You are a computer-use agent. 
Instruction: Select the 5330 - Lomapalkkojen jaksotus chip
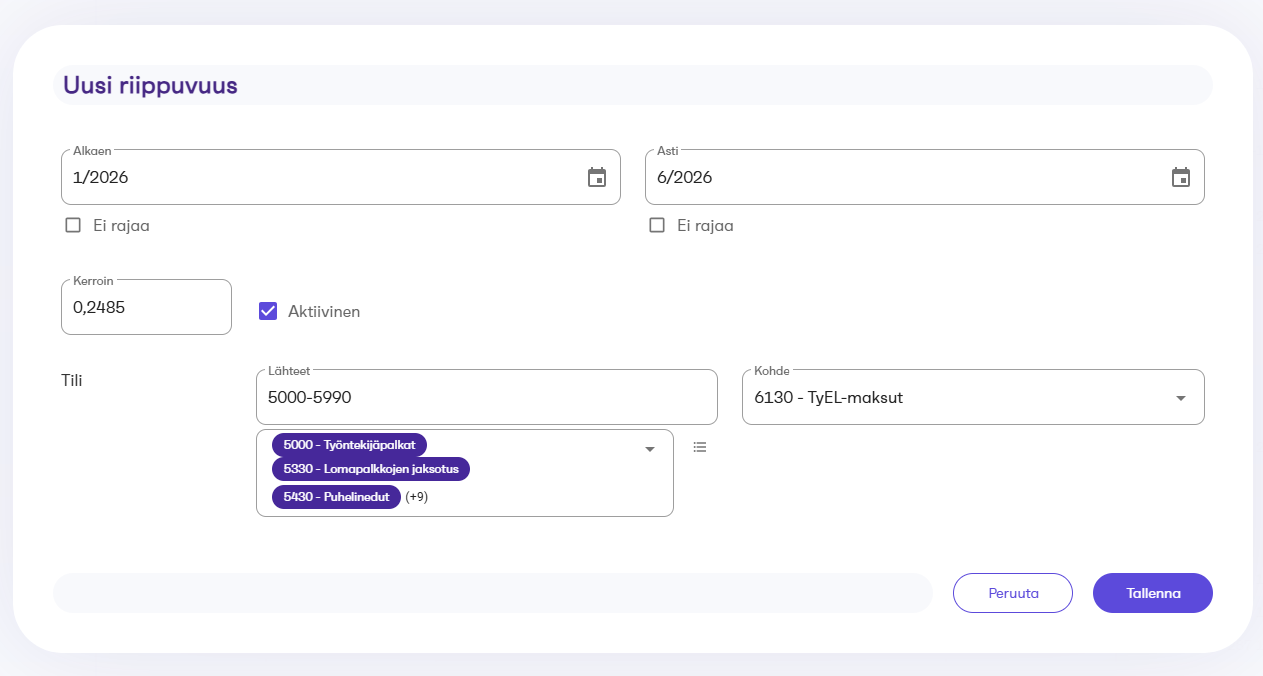370,469
